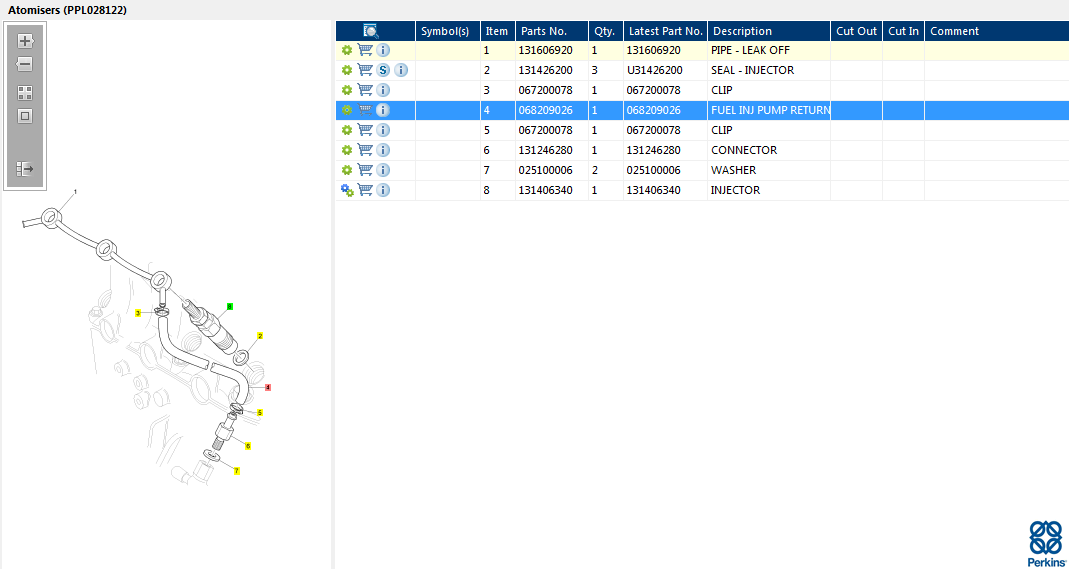Zoom in on the parts diagram
1069x569 pixels.
coord(25,41)
